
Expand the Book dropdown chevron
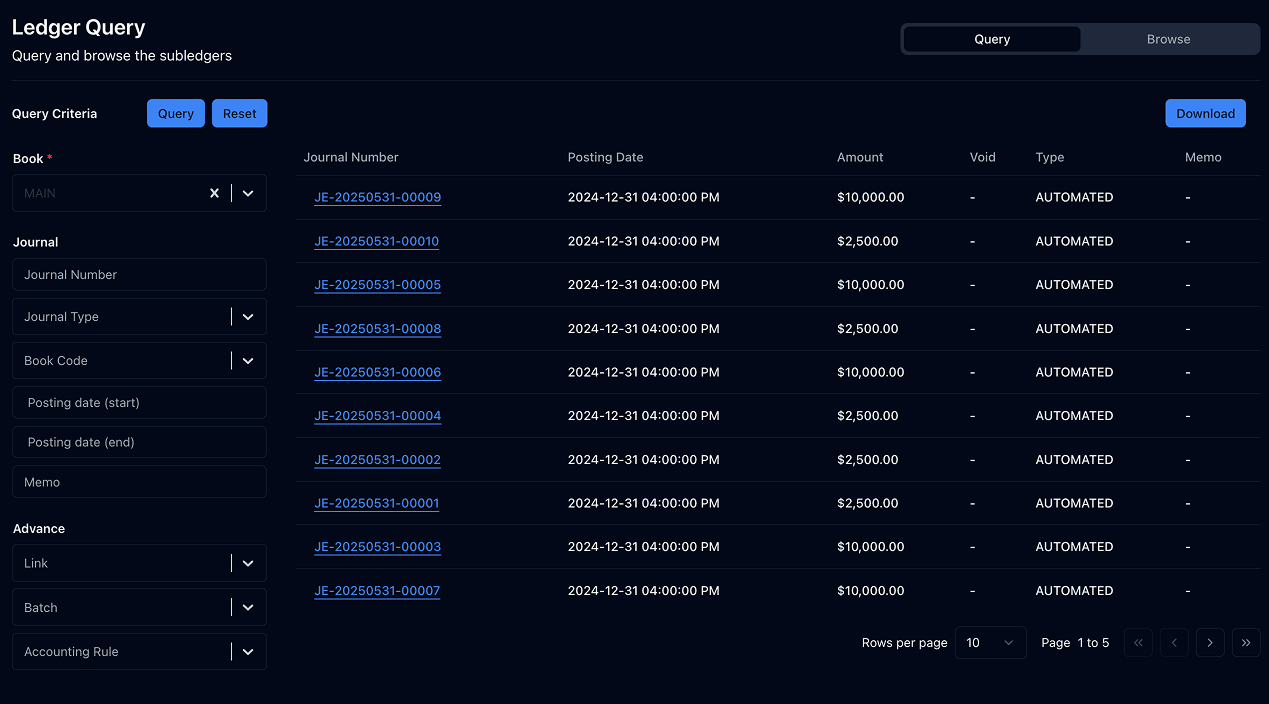tap(248, 193)
